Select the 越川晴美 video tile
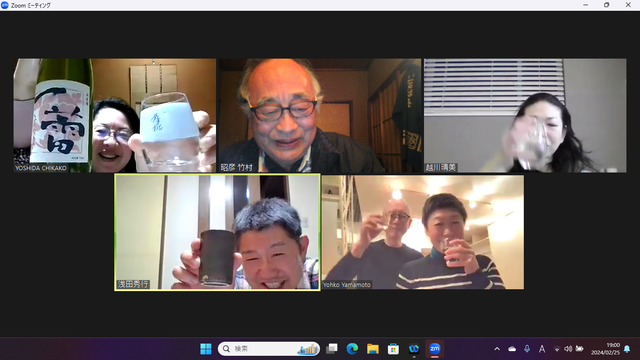Viewport: 640px width, 360px height. click(525, 116)
